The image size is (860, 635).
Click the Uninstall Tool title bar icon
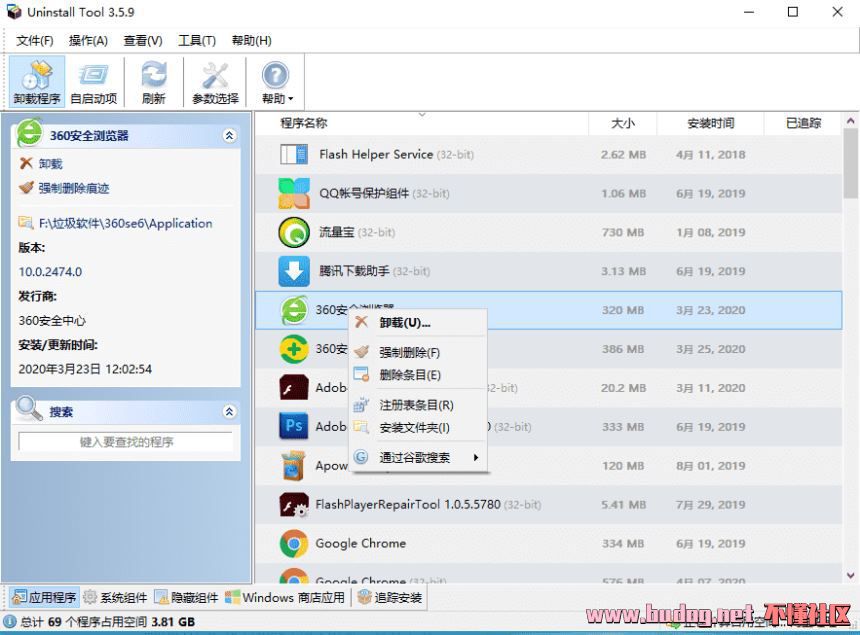[x=14, y=12]
